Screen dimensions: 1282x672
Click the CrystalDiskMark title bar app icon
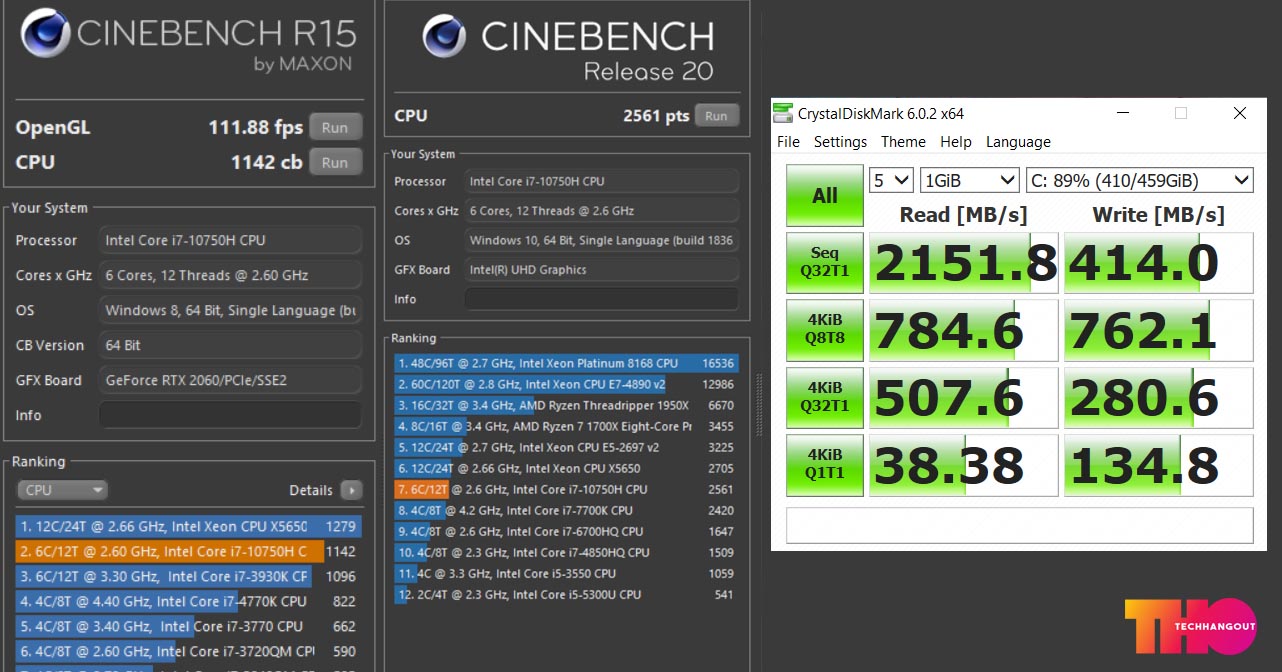[x=782, y=114]
